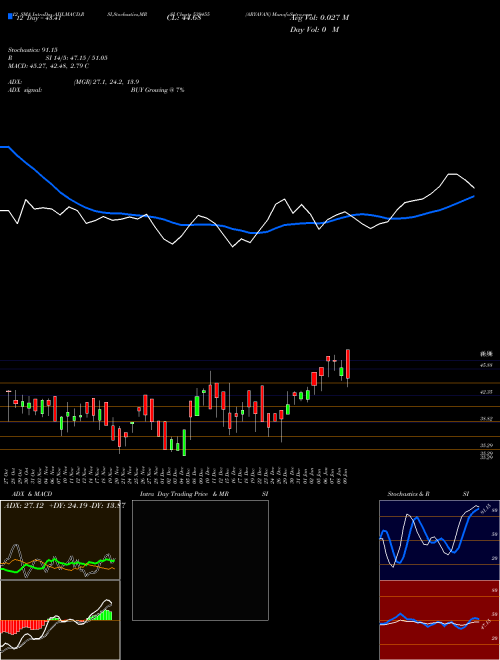
Task: Select the 'Avg Vol: 0.027 M' label
Action: click(319, 18)
